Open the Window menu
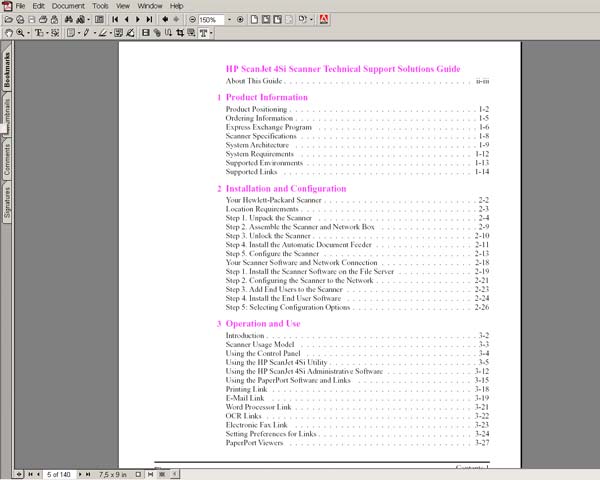 pos(150,6)
